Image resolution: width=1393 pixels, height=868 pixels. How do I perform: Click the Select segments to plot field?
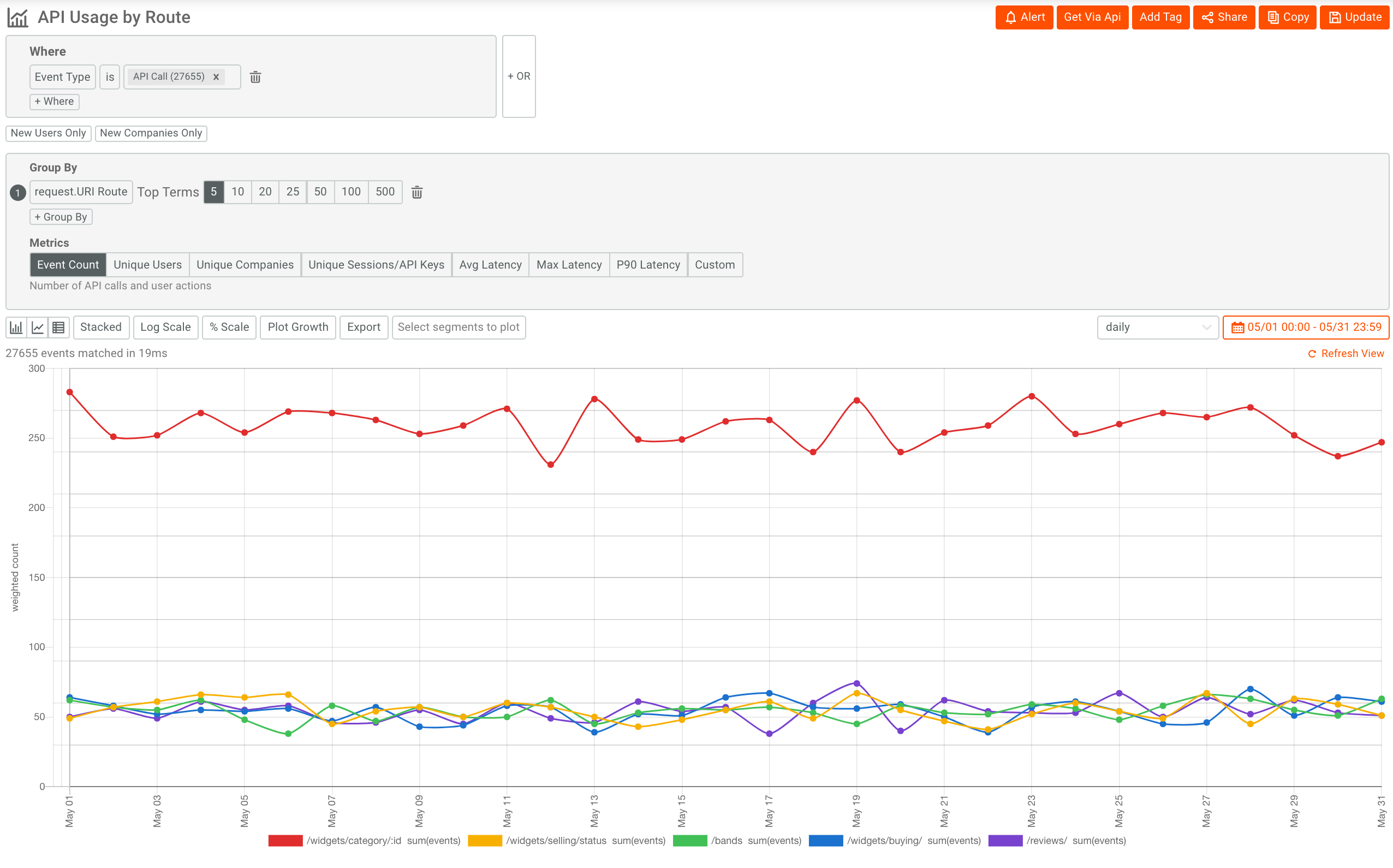pyautogui.click(x=459, y=327)
